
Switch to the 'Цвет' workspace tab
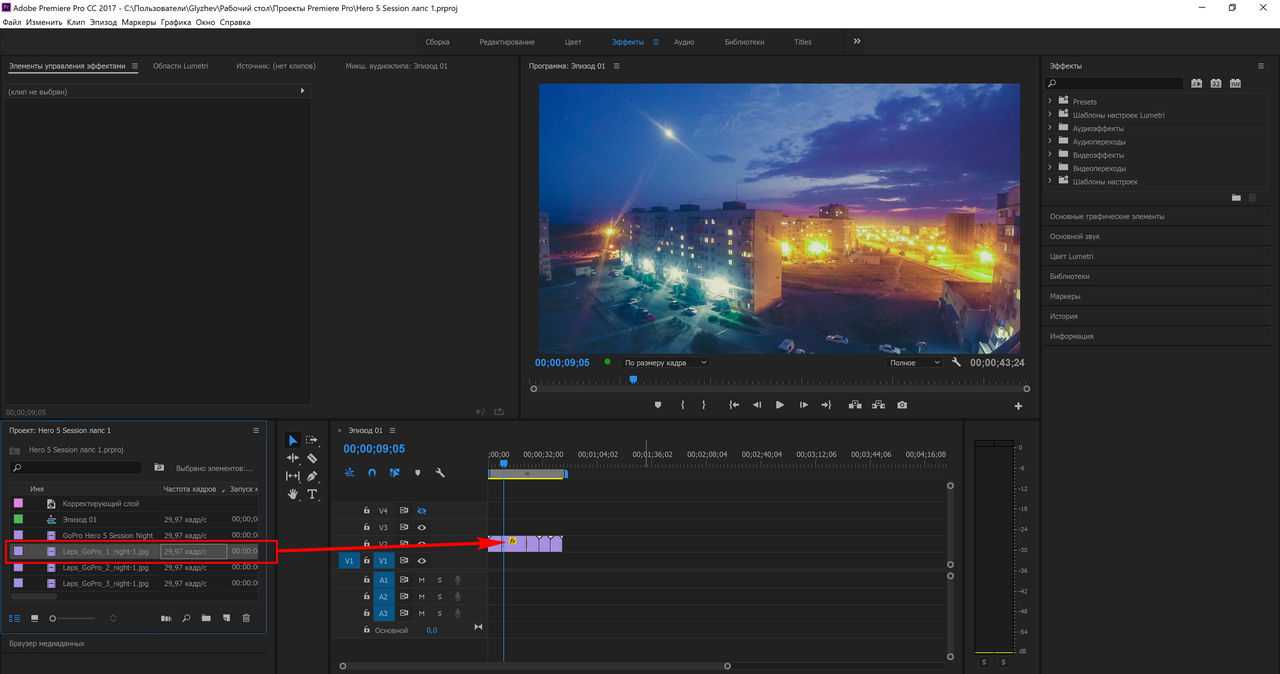click(573, 42)
